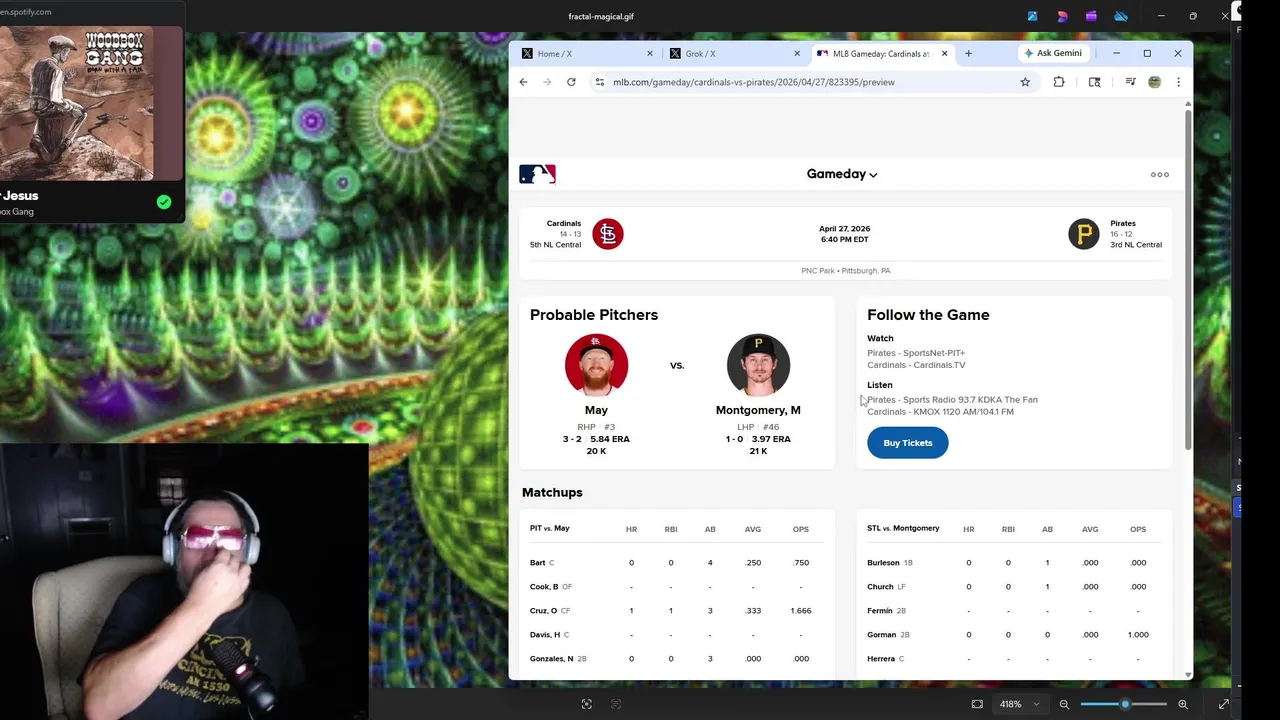Viewport: 1280px width, 720px height.
Task: Click the Cardinals team logo
Action: [x=607, y=234]
